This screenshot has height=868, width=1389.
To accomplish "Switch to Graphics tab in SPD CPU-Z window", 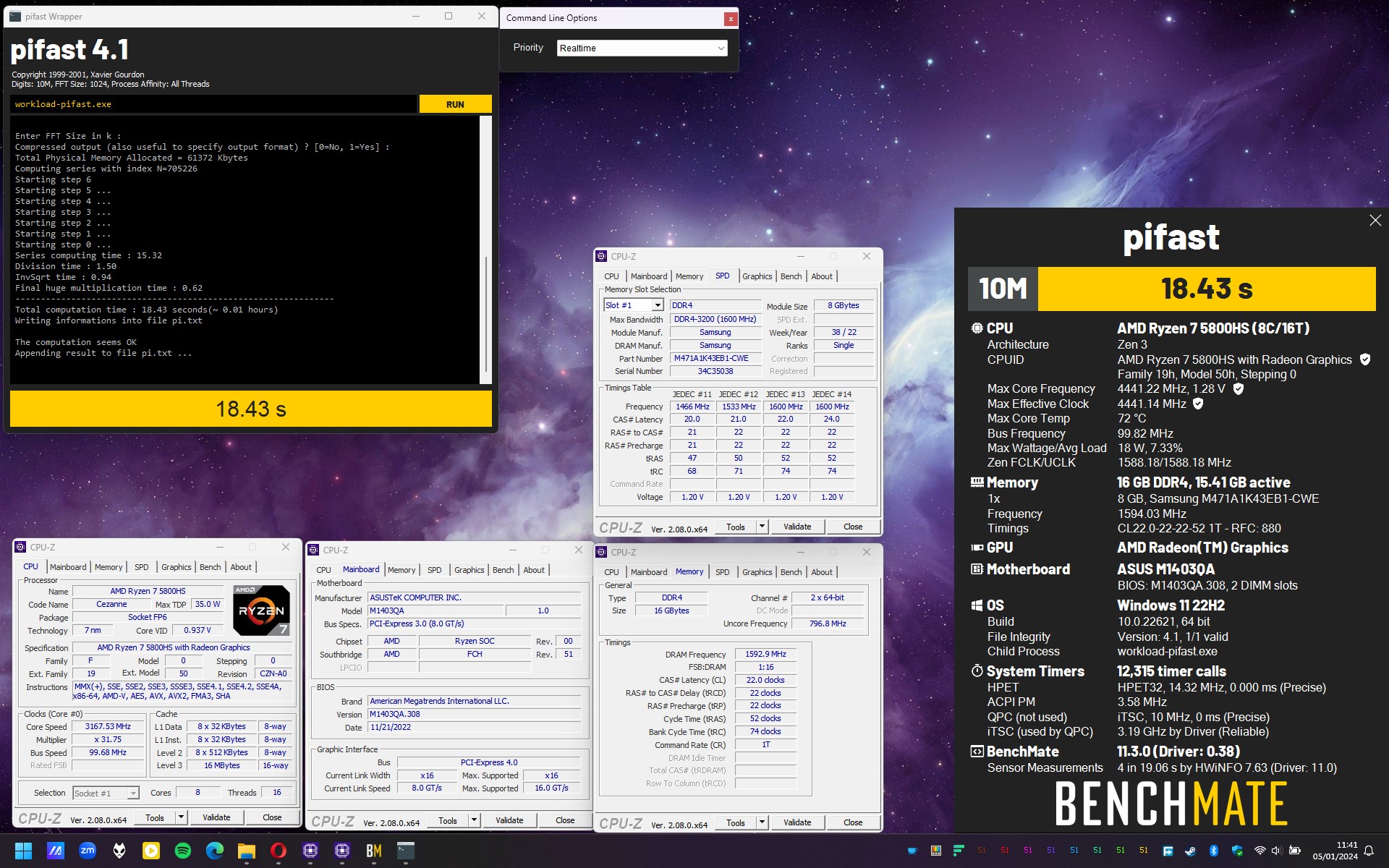I will pos(757,276).
